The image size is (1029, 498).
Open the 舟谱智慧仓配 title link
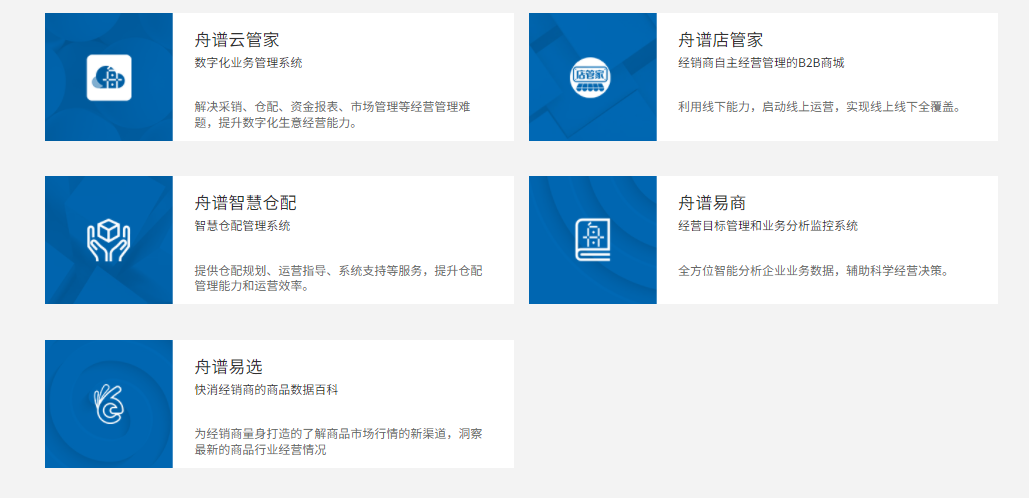245,202
